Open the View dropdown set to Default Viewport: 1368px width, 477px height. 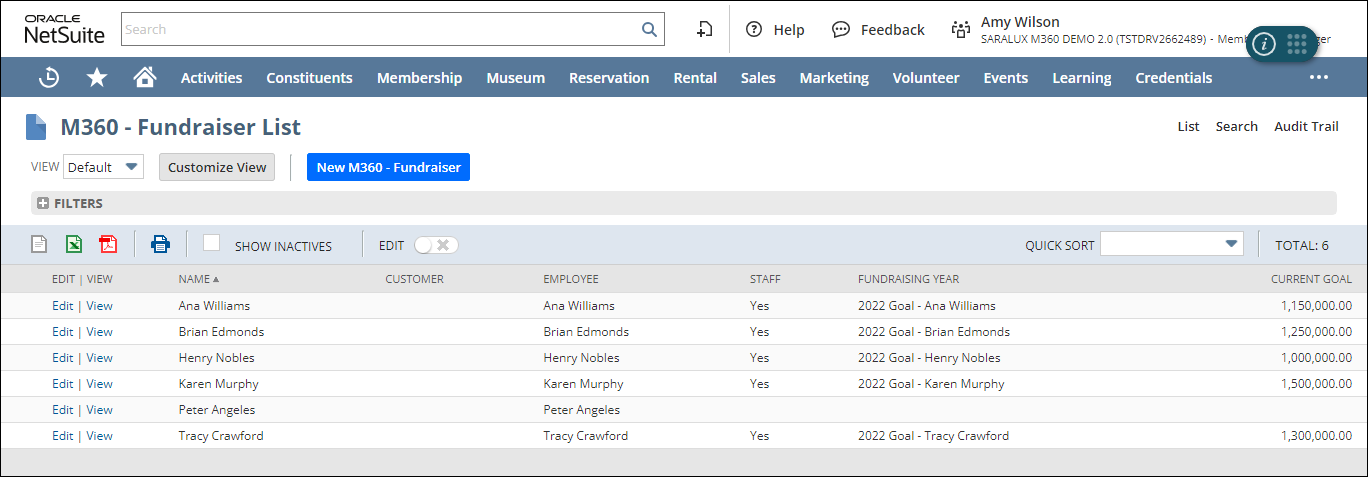[x=104, y=167]
